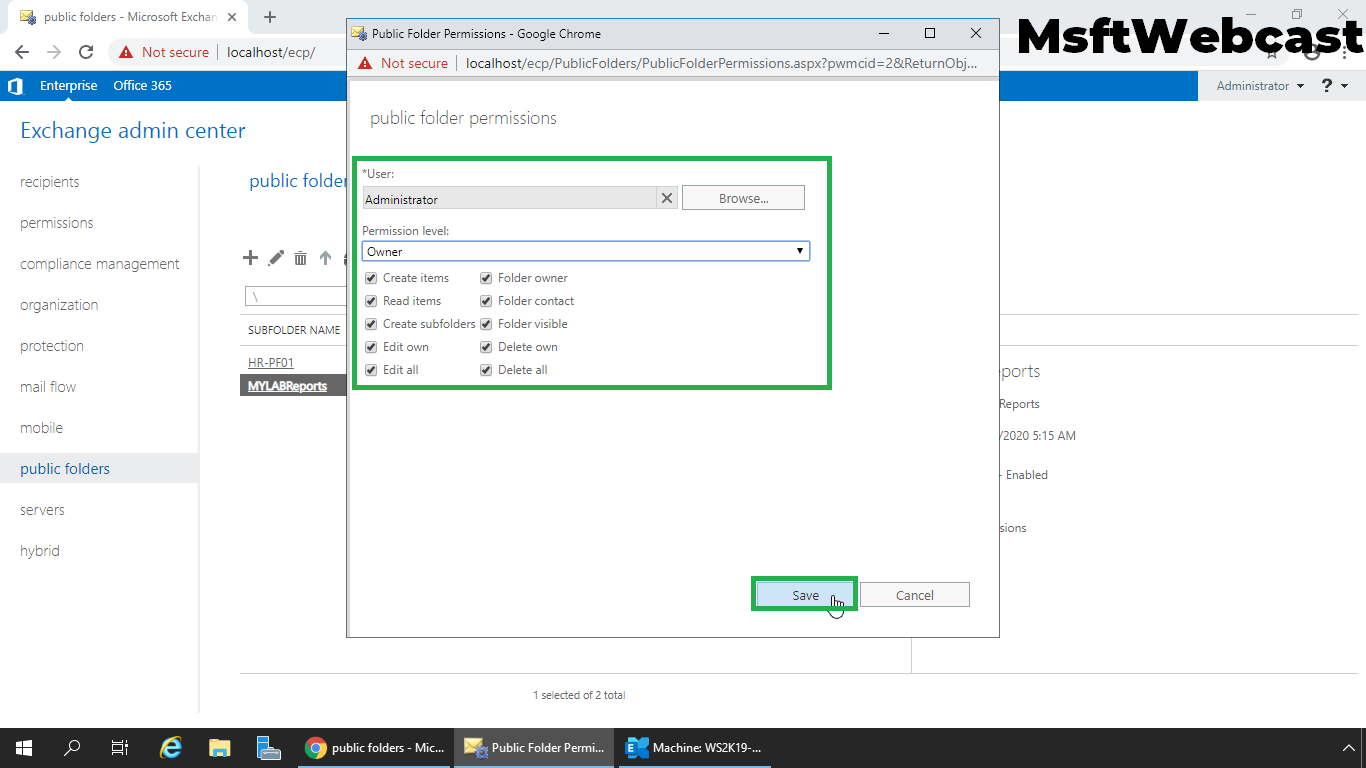Open the Permission level dropdown
Screen dimensions: 1366x768
click(799, 251)
